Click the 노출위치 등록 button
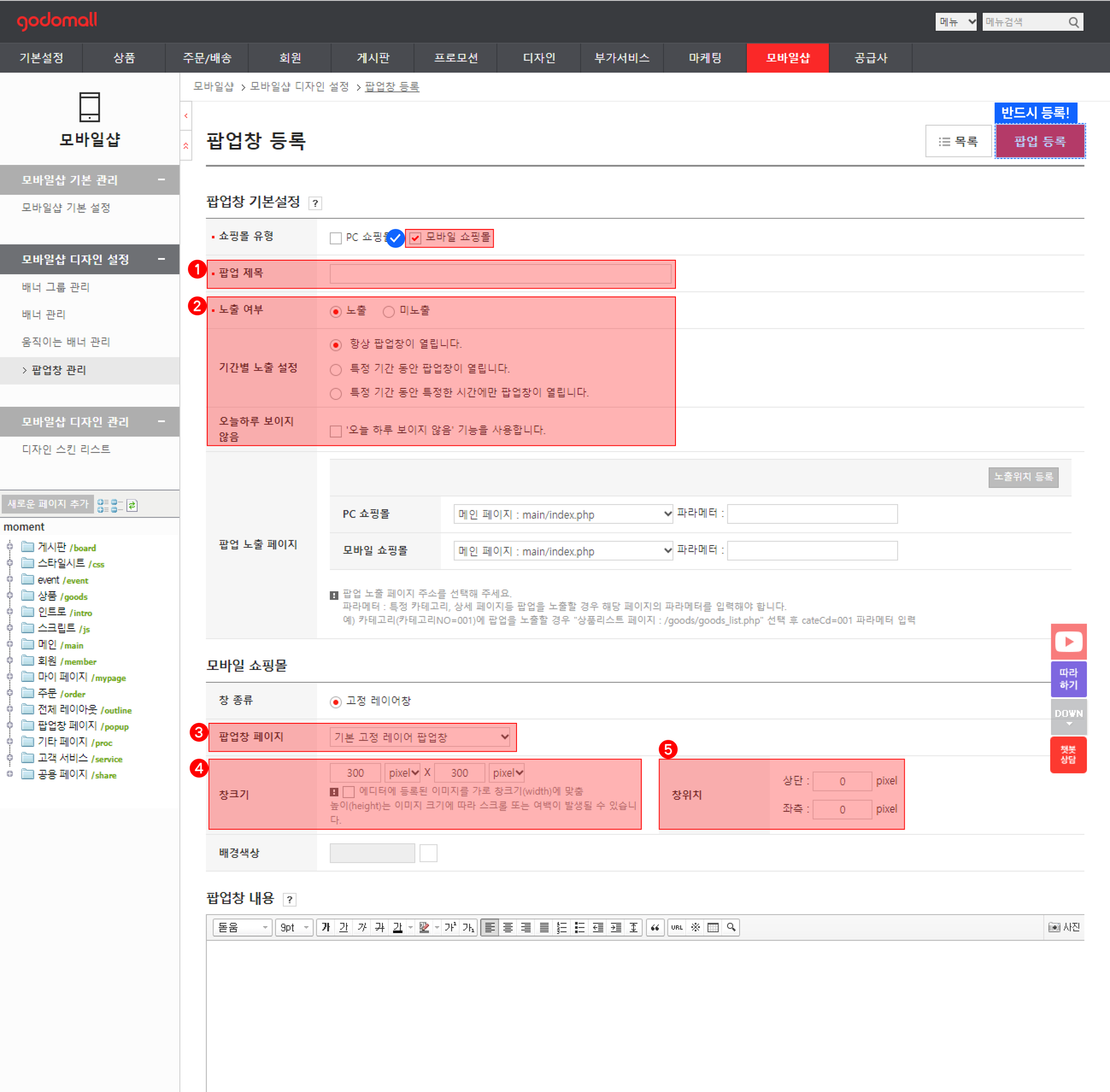The width and height of the screenshot is (1110, 1092). pyautogui.click(x=1023, y=477)
